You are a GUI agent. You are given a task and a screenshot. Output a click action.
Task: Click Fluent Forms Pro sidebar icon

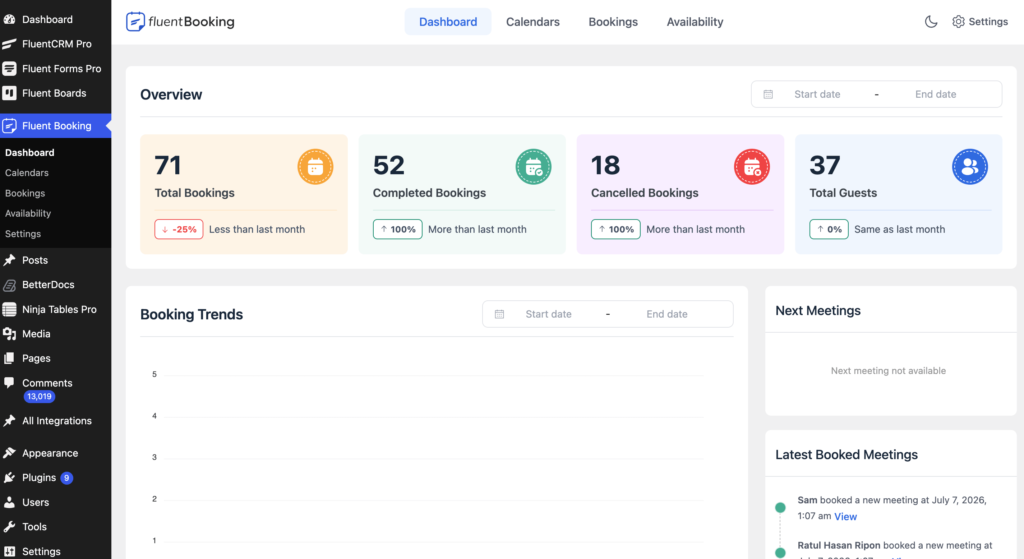tap(9, 69)
